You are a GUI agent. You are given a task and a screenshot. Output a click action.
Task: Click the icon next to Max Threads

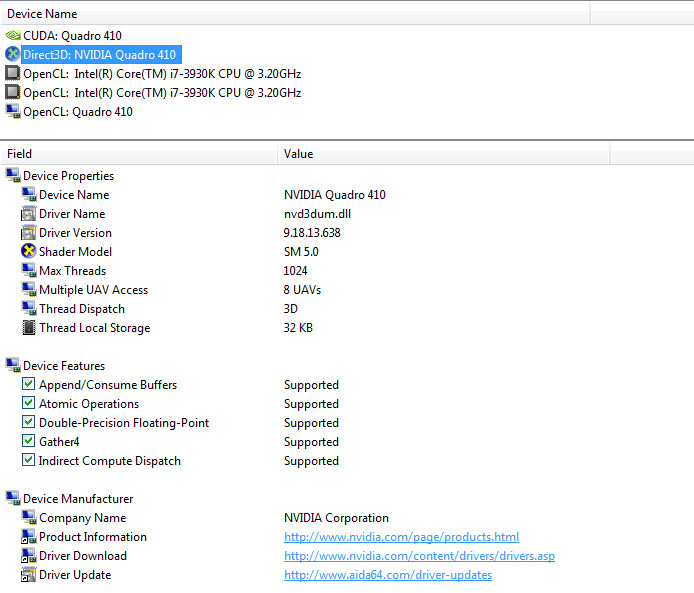29,270
